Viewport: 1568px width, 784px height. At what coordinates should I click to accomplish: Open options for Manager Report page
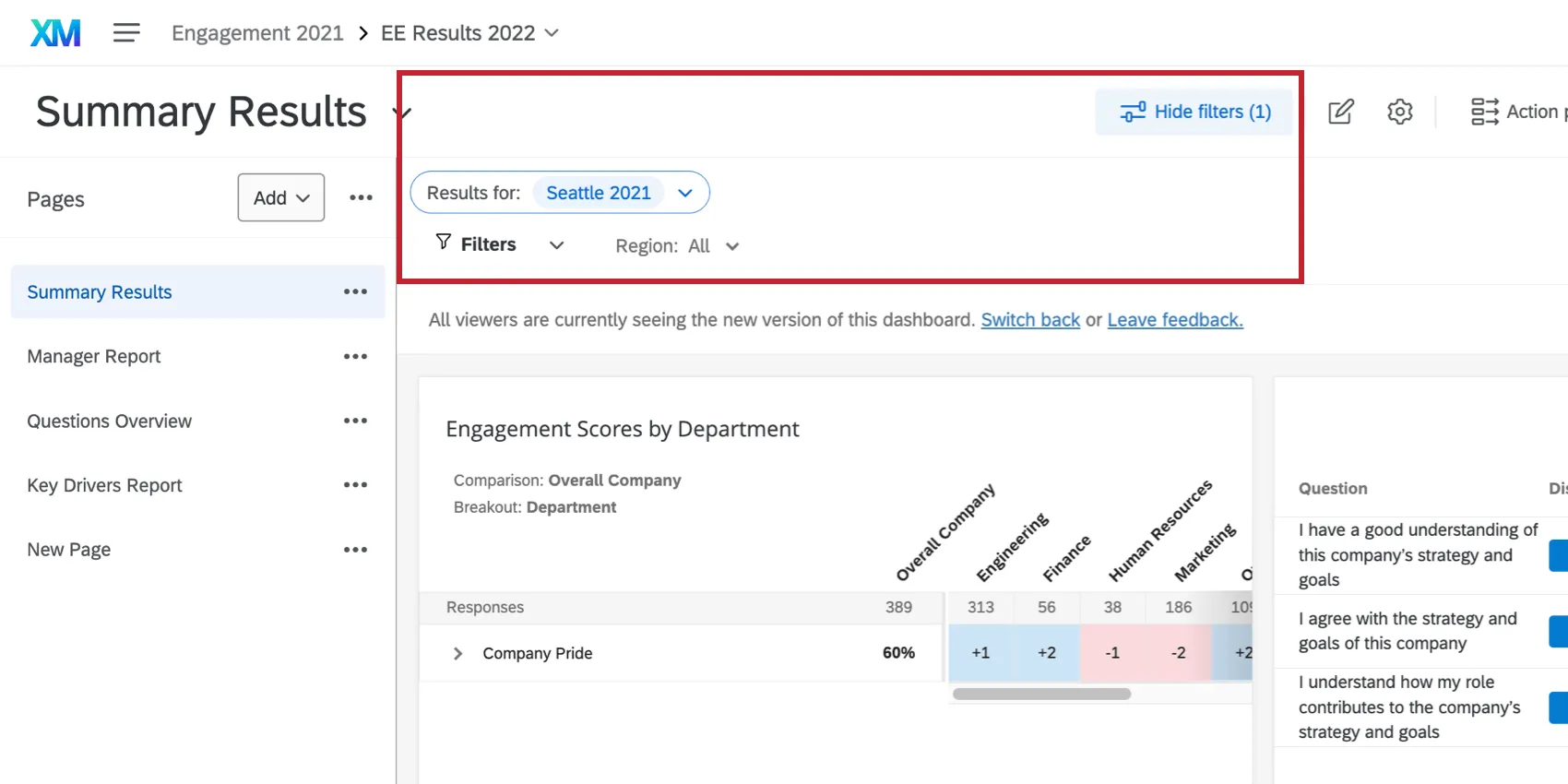(x=355, y=357)
